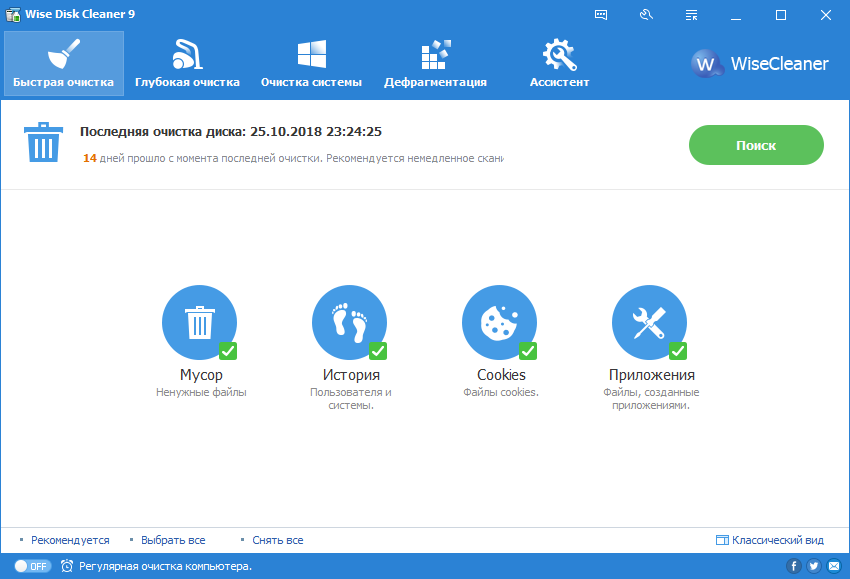Click the green Поиск button
Viewport: 850px width, 579px height.
pyautogui.click(x=756, y=145)
